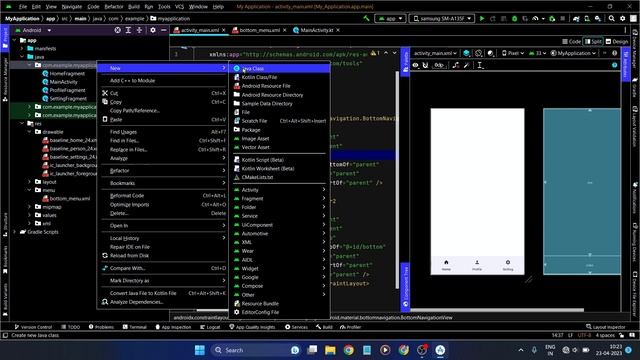The height and width of the screenshot is (360, 640).
Task: Open IDE settings gear in top toolbar
Action: point(622,18)
